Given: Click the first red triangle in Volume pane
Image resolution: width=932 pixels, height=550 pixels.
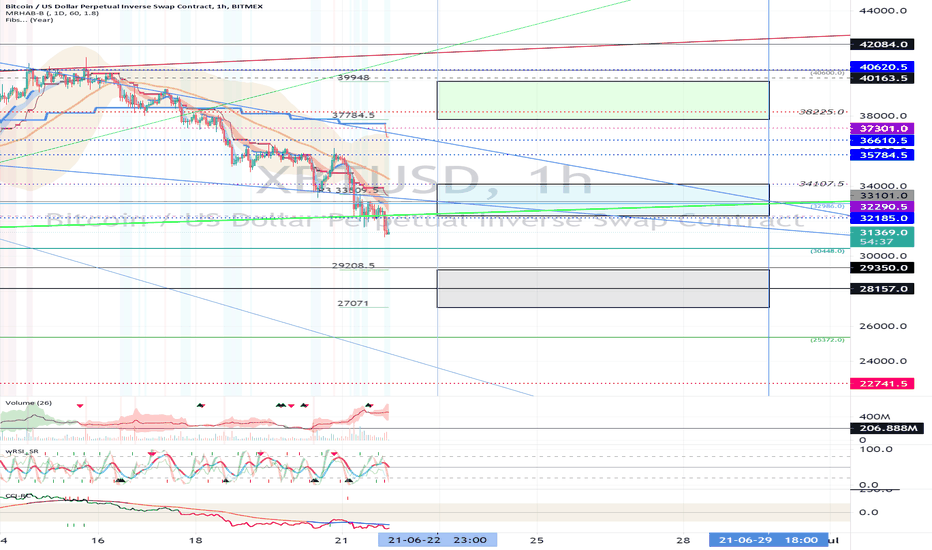Looking at the screenshot, I should [x=80, y=406].
